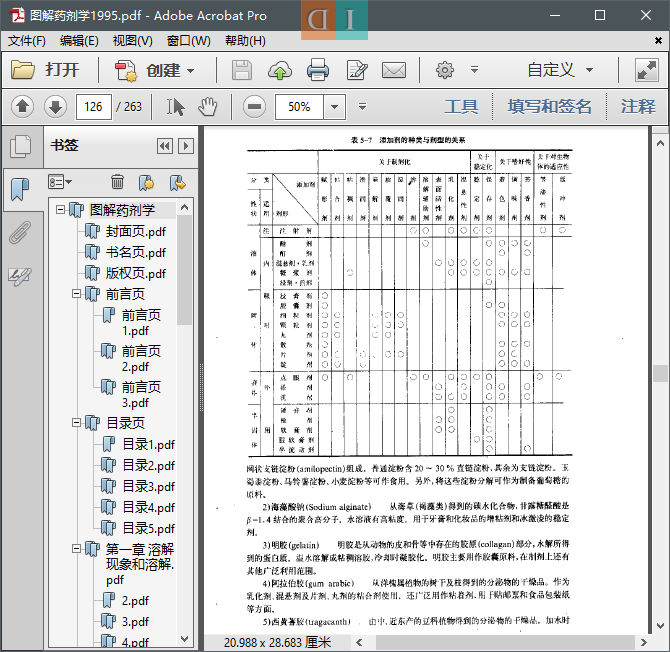Open the 封面页.pdf bookmark

pos(135,231)
